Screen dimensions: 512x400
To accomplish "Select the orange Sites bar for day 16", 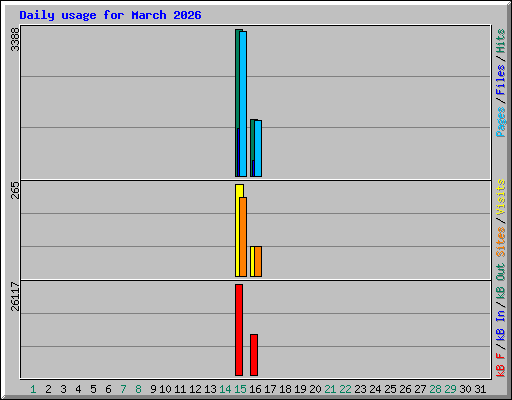I will pos(258,261).
